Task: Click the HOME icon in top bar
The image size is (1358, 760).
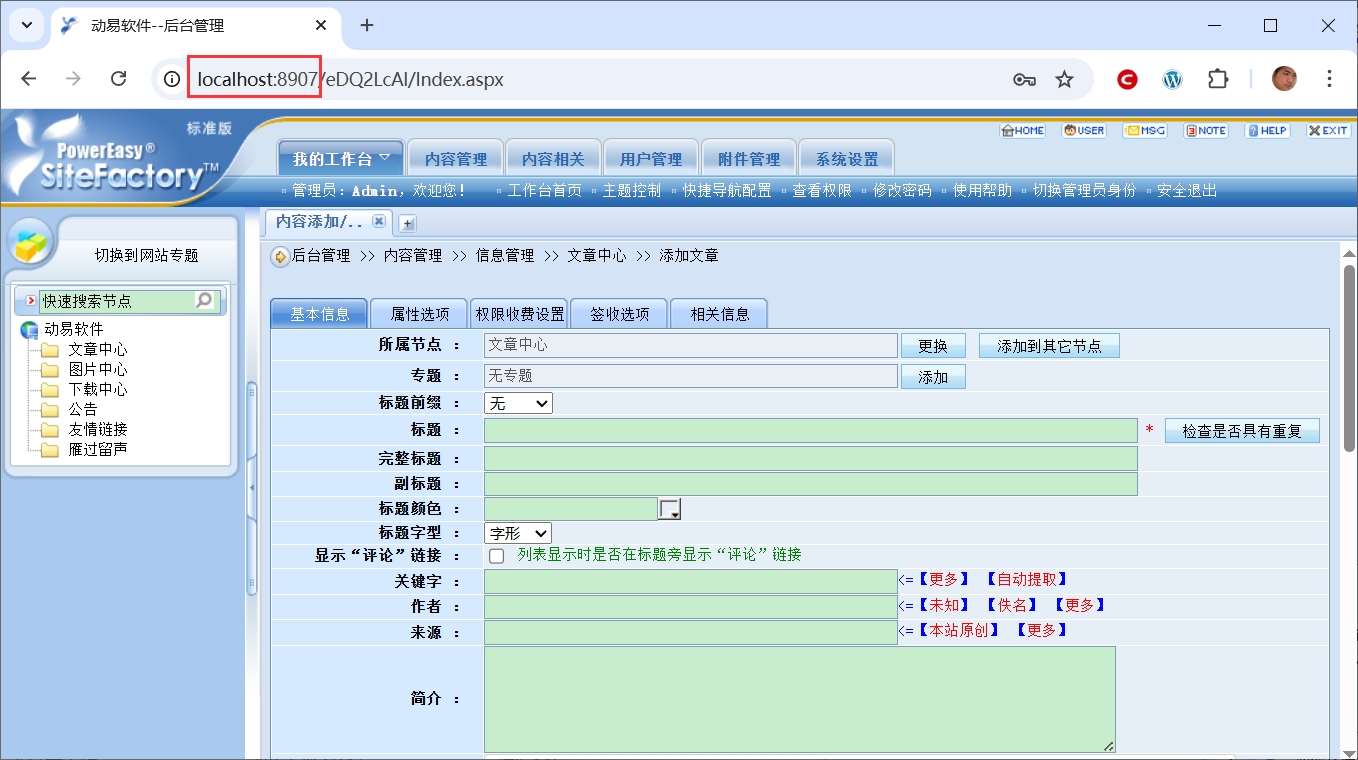Action: click(1023, 131)
